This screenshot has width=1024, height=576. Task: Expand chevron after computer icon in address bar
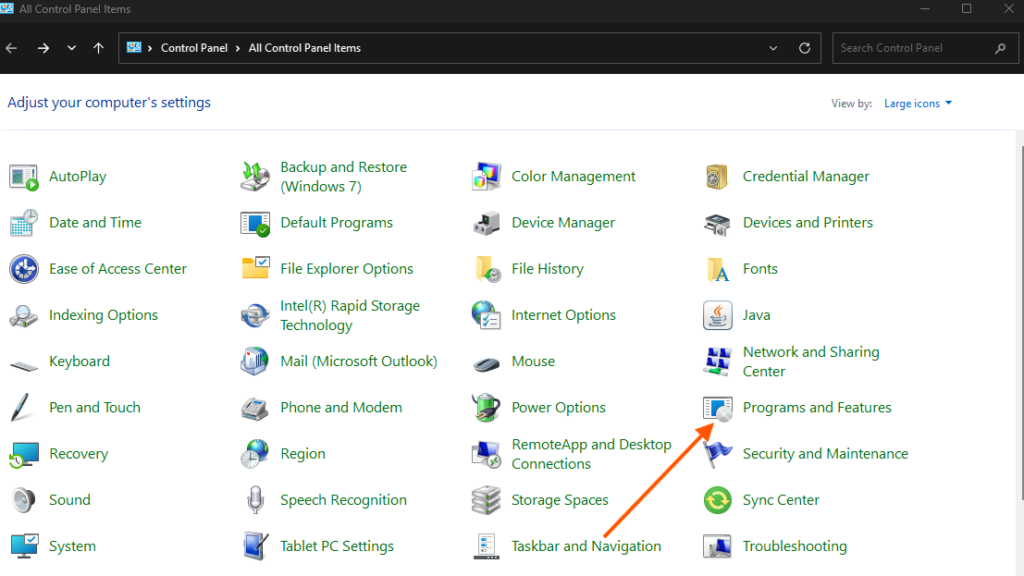(150, 48)
